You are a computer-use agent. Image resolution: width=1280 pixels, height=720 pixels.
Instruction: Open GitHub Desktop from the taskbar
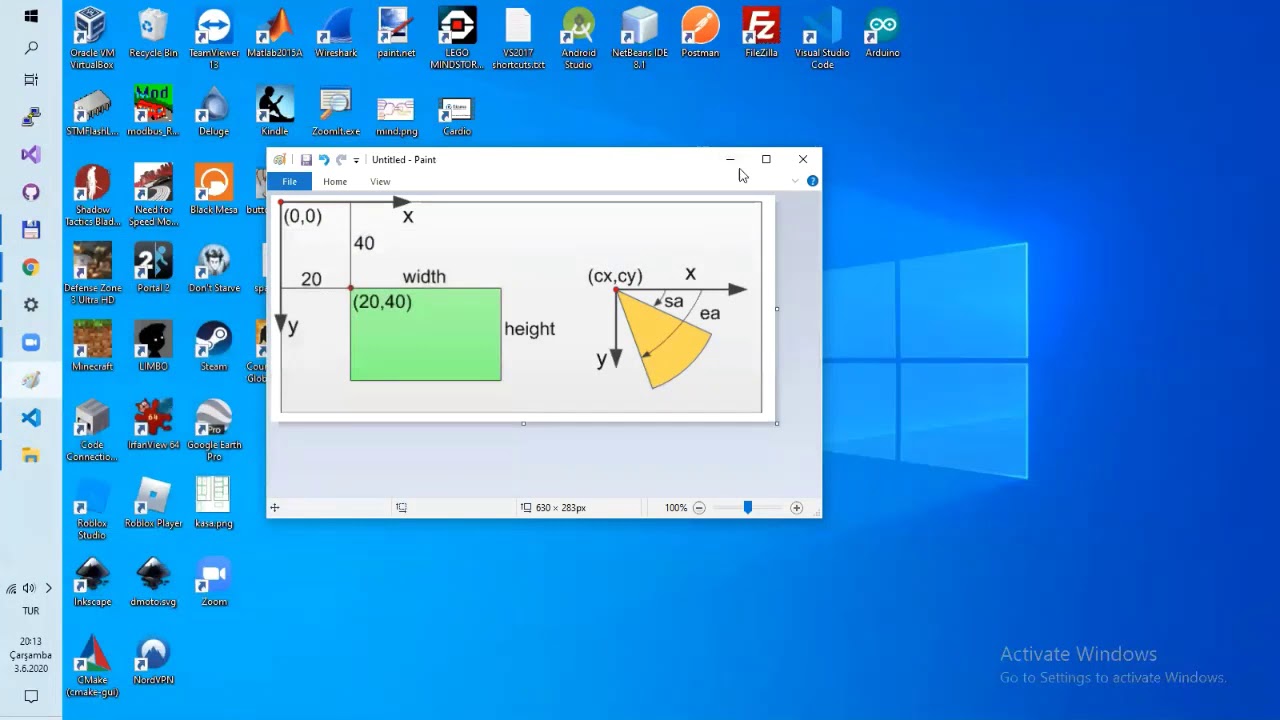(31, 192)
